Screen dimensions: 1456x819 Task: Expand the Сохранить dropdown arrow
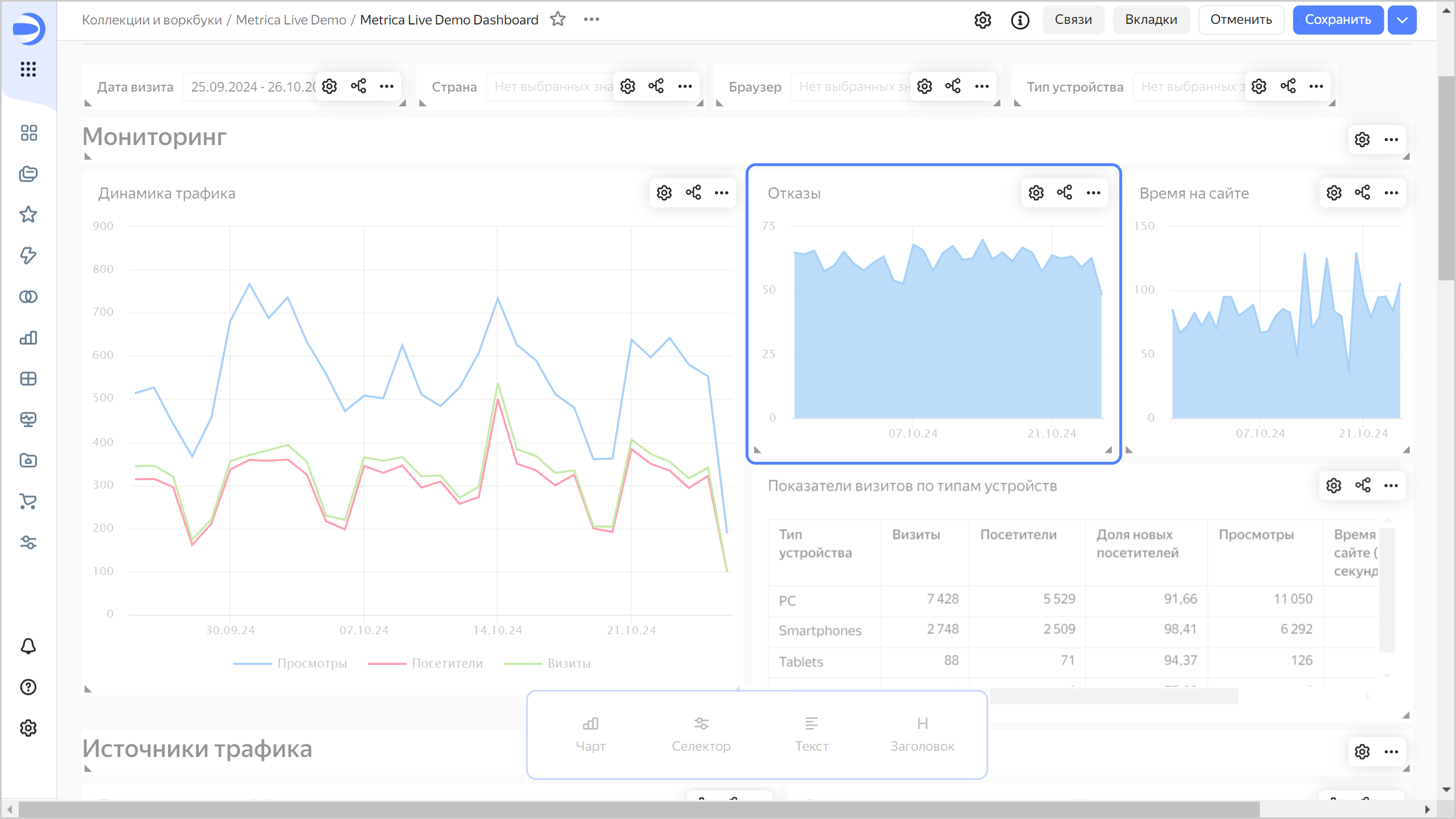point(1402,20)
